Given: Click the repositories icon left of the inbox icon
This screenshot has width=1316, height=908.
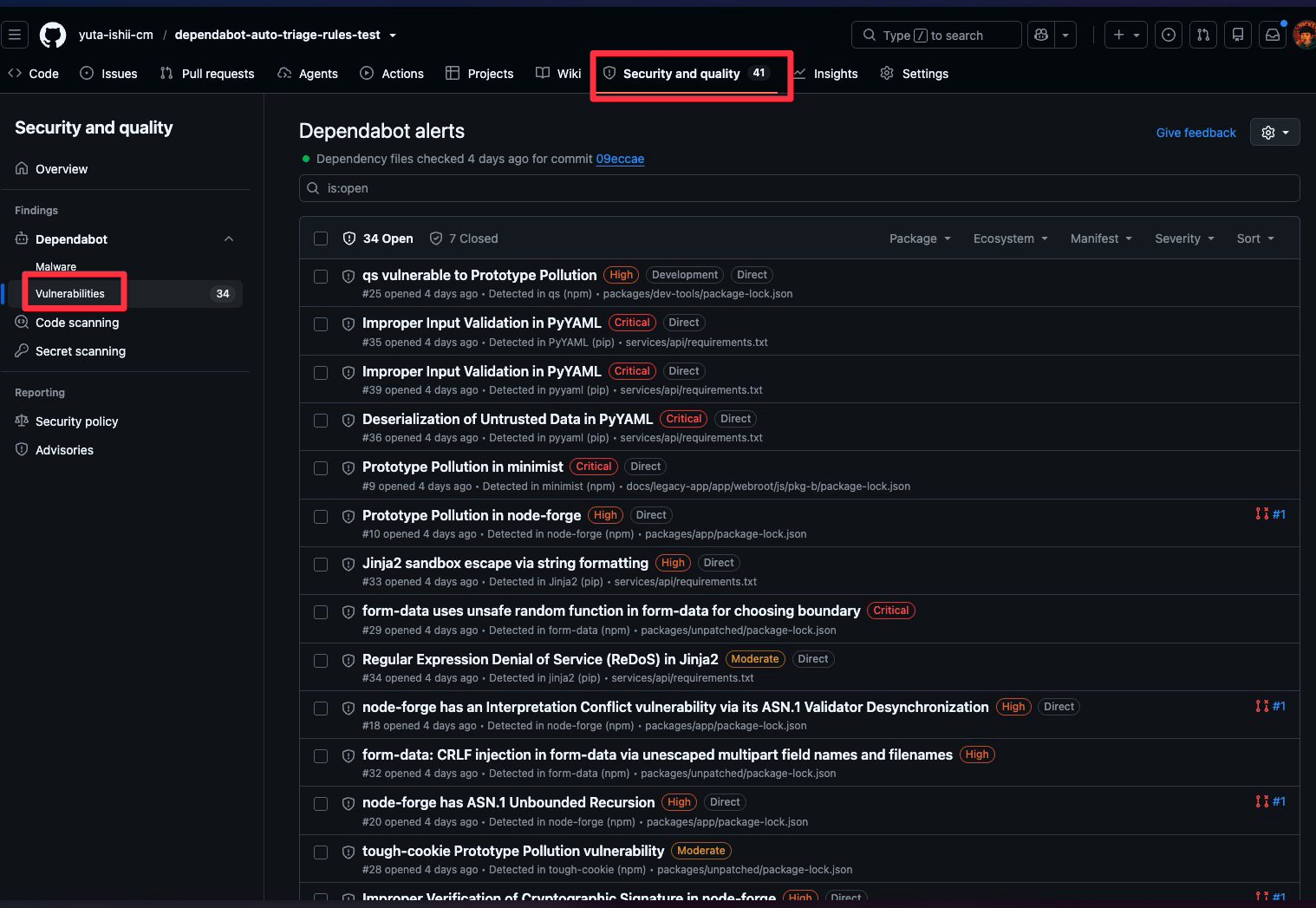Looking at the screenshot, I should [1238, 35].
